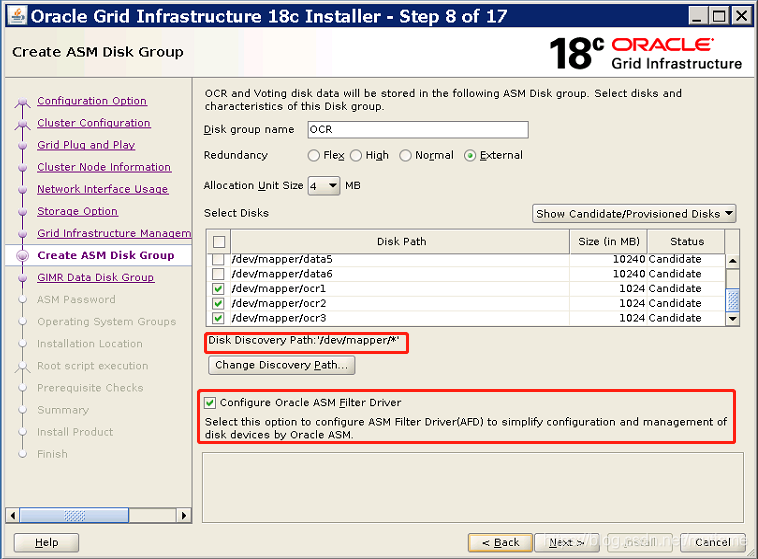Click the Status column header
Viewport: 758px width, 559px height.
(686, 241)
